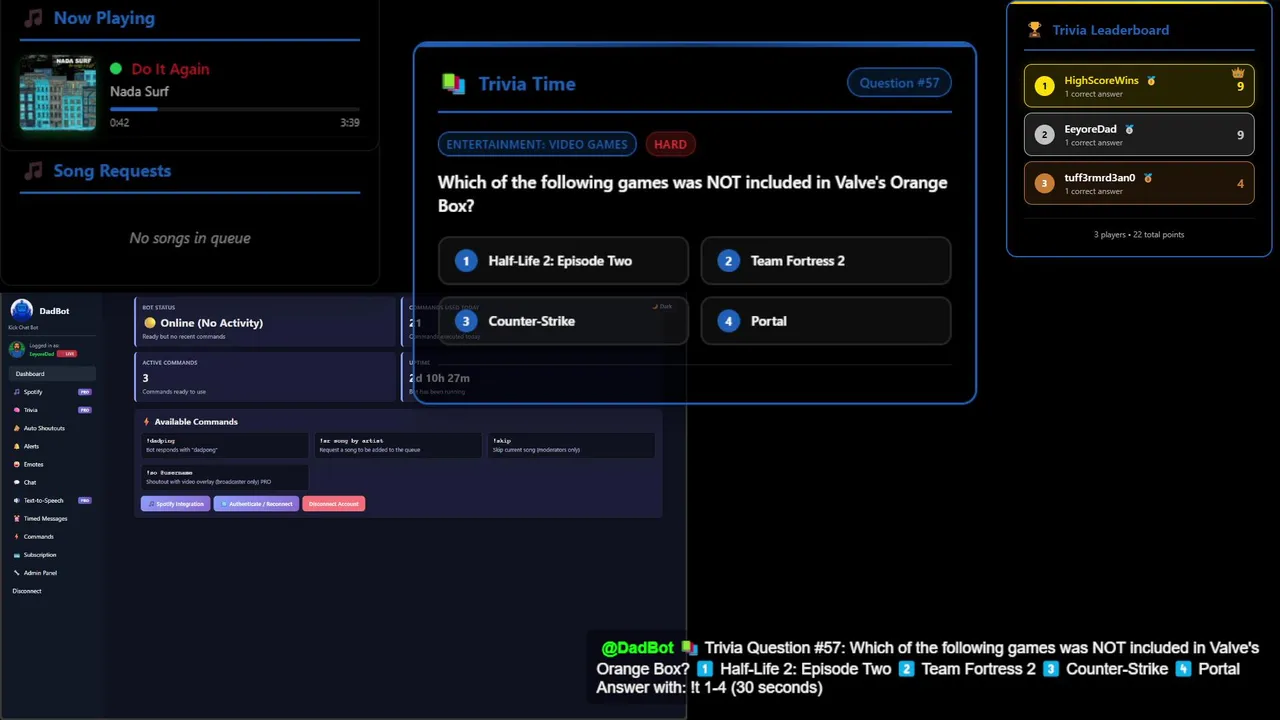Click the Text-to-Speech speaker icon

[16, 500]
